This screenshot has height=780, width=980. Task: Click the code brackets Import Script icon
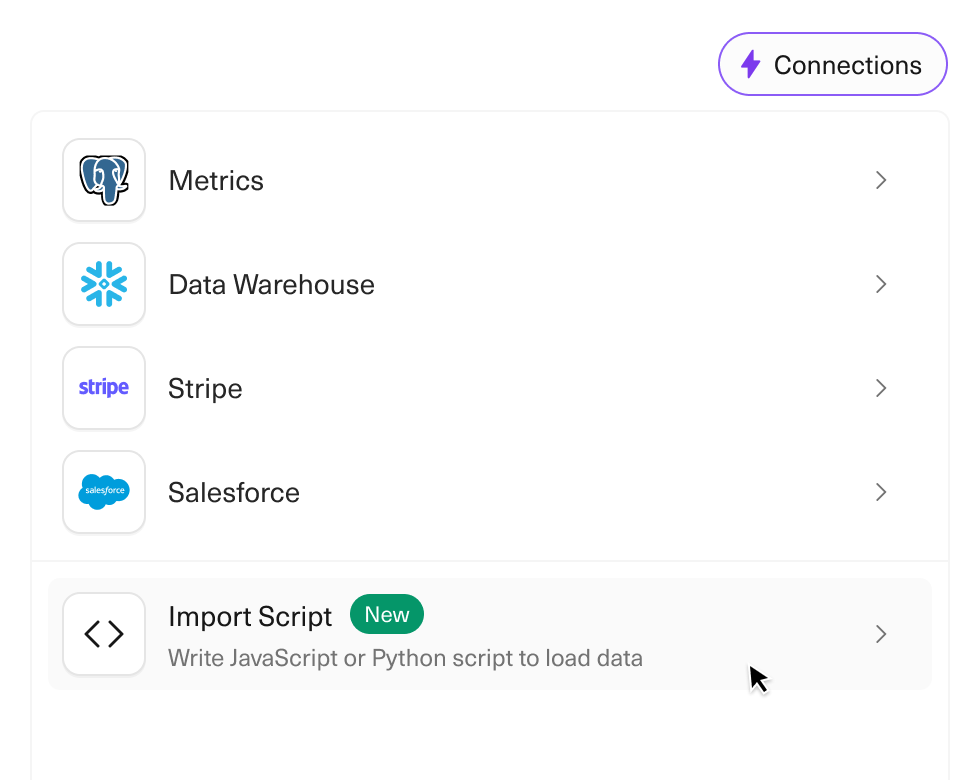[104, 634]
